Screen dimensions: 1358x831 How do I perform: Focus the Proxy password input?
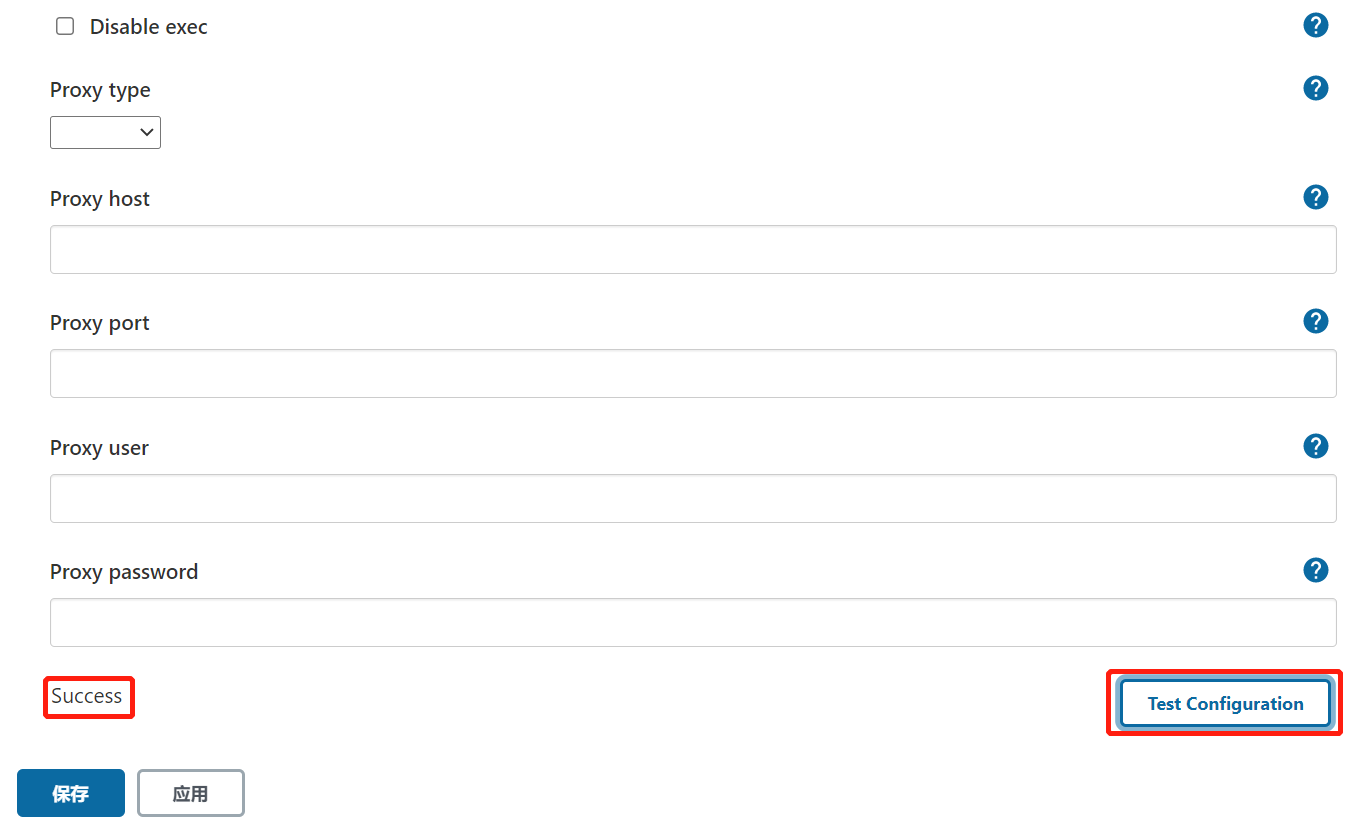(x=693, y=622)
